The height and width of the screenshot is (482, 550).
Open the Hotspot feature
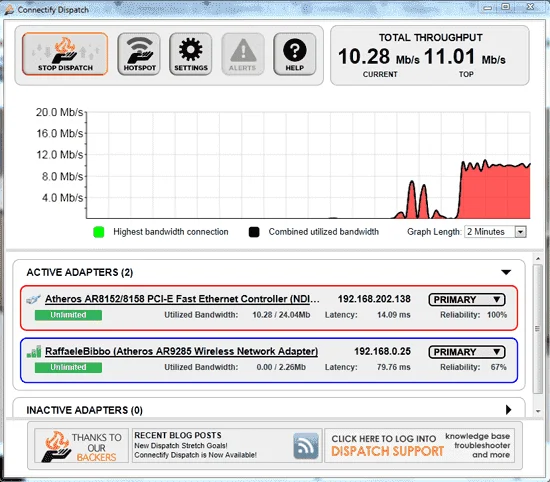139,54
